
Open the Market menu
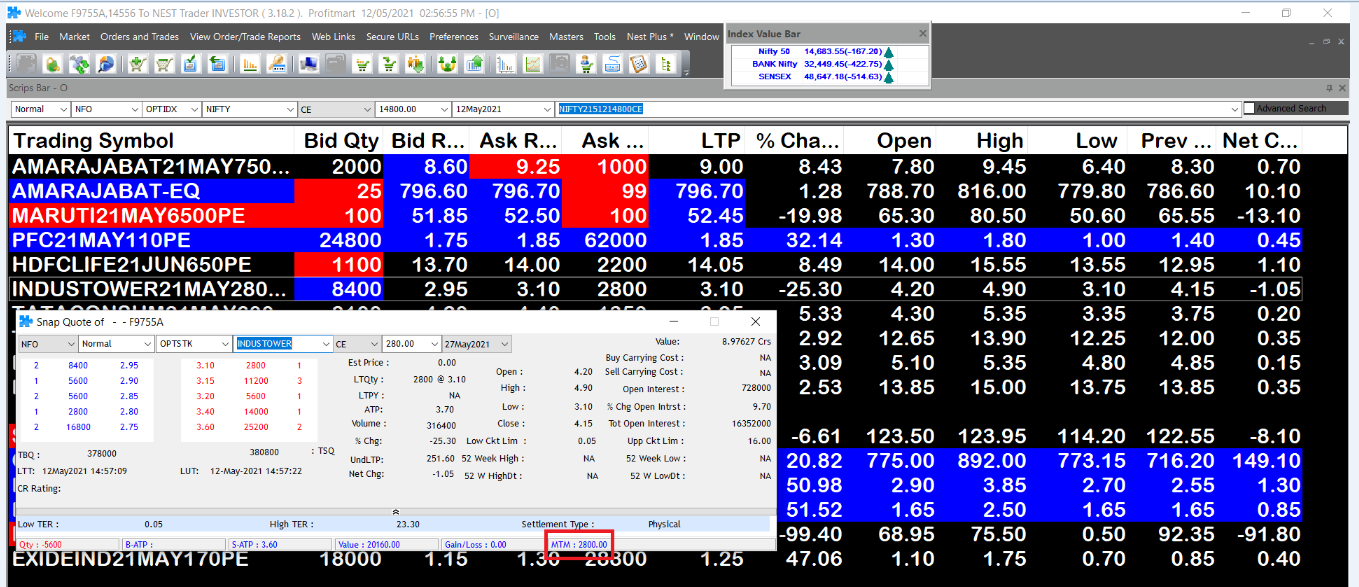point(74,37)
